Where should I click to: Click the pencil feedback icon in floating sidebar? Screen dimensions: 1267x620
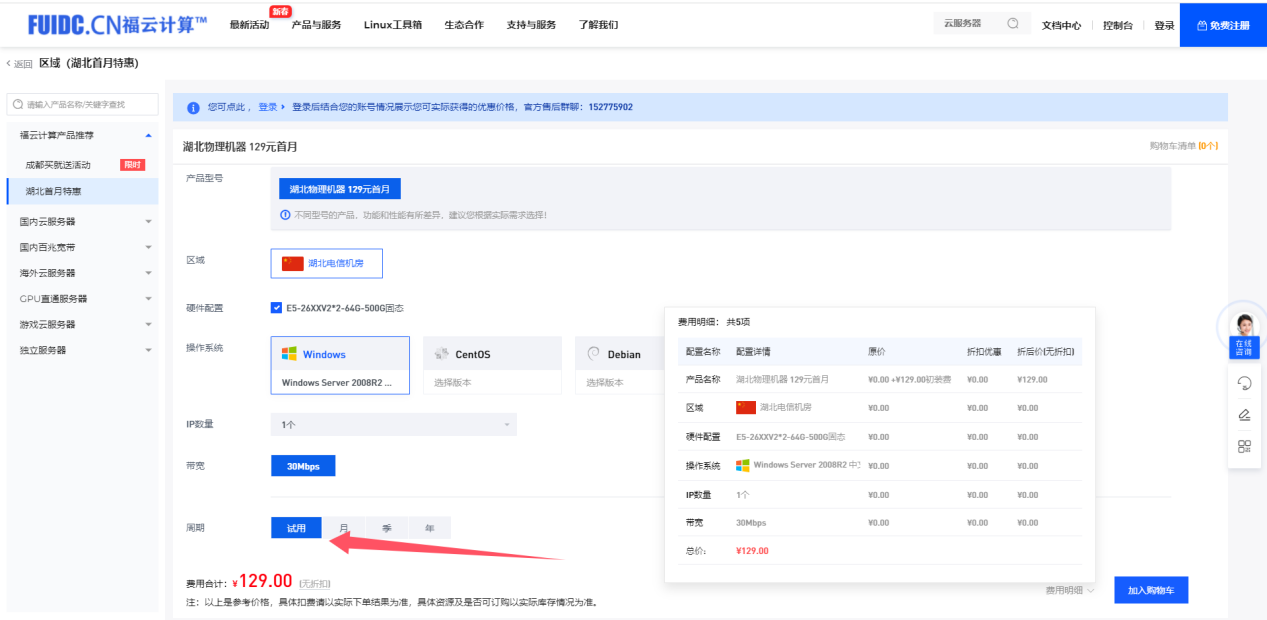click(x=1244, y=415)
